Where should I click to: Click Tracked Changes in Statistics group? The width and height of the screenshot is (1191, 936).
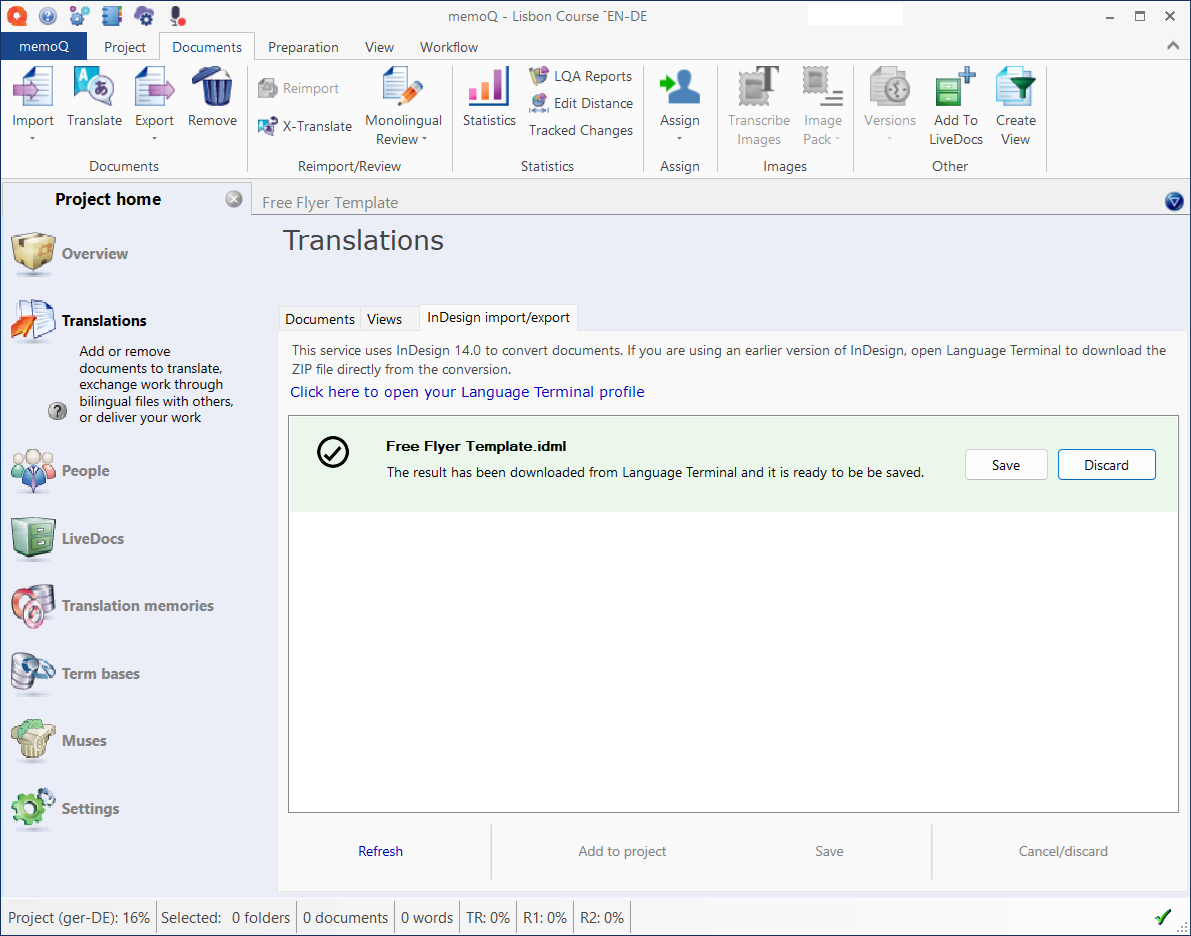pyautogui.click(x=581, y=130)
